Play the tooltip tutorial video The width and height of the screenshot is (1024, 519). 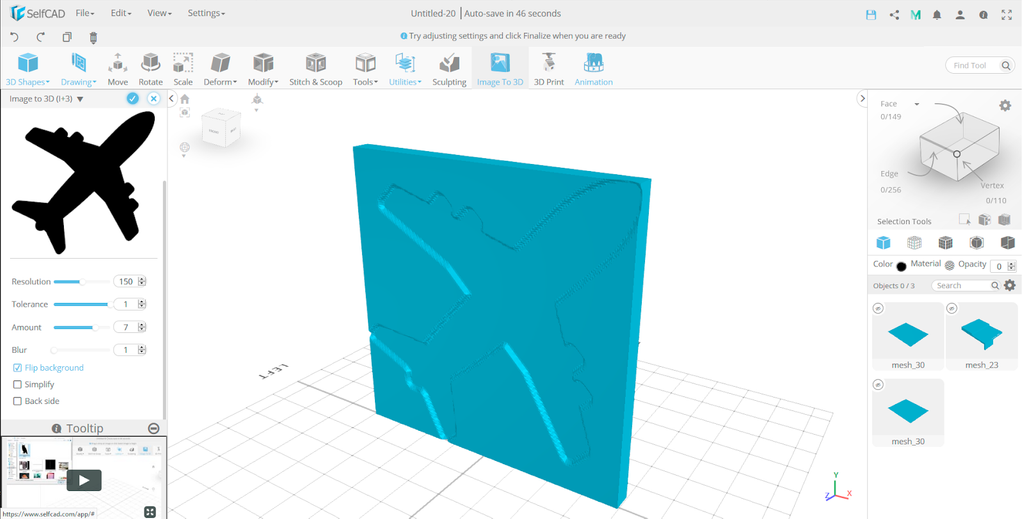pos(84,480)
